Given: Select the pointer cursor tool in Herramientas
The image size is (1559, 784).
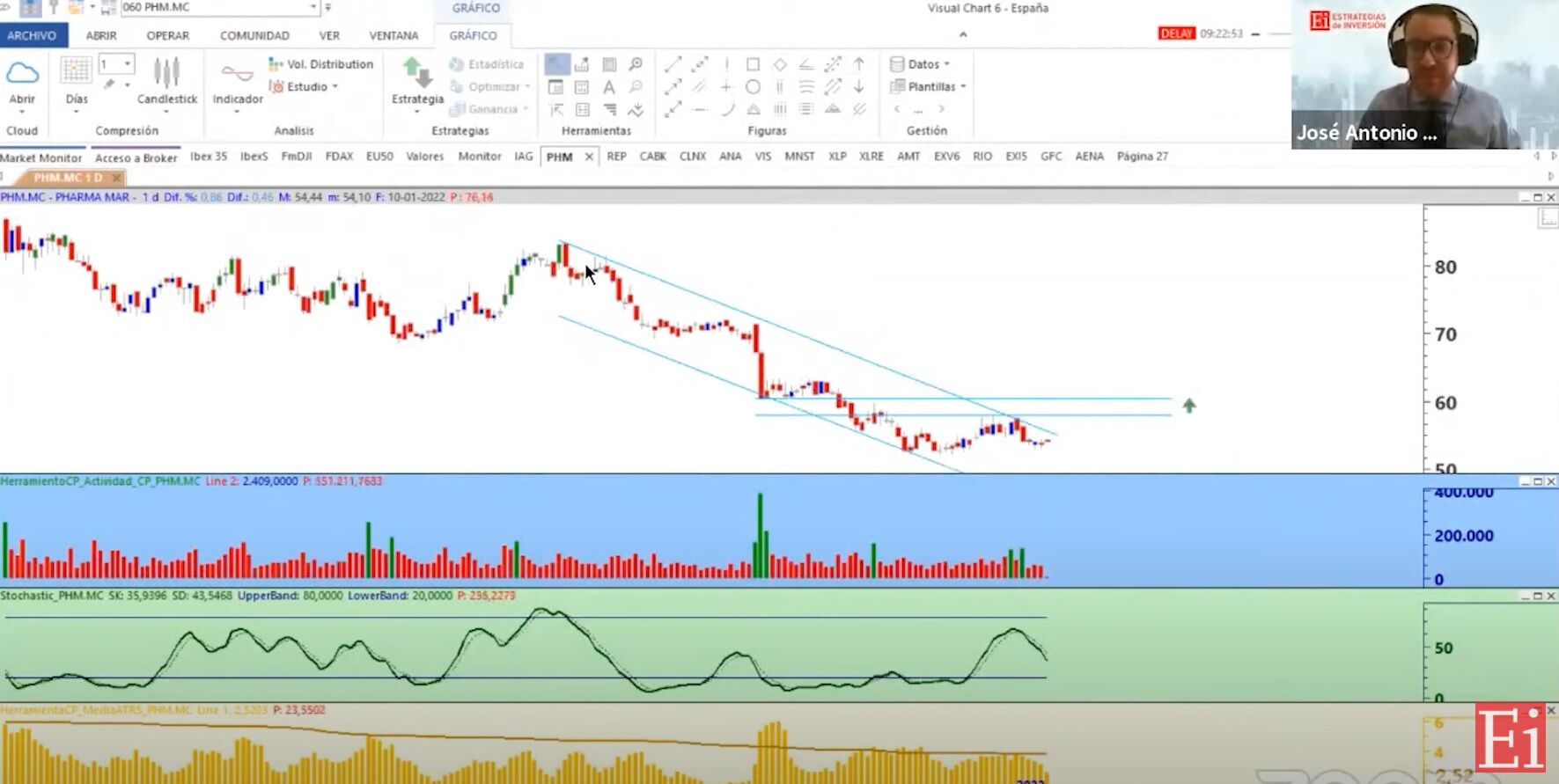Looking at the screenshot, I should coord(556,64).
